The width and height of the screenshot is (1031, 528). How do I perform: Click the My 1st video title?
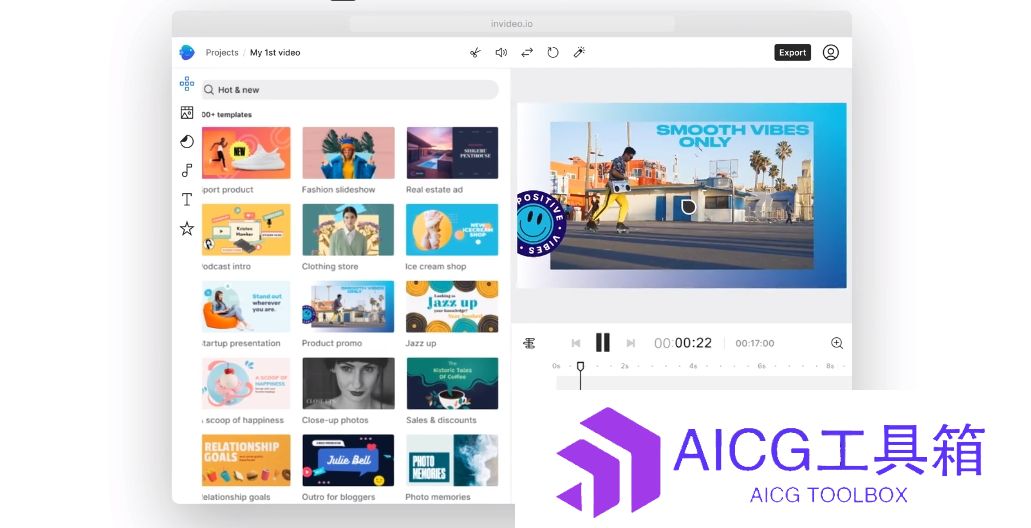point(275,53)
